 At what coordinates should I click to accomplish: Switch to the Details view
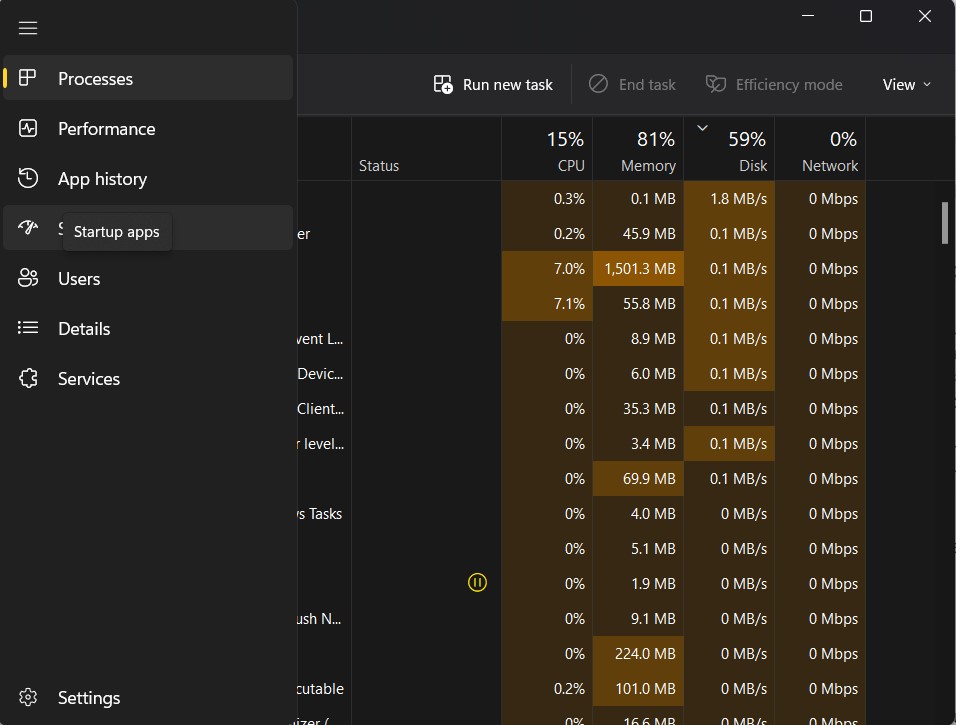(83, 328)
